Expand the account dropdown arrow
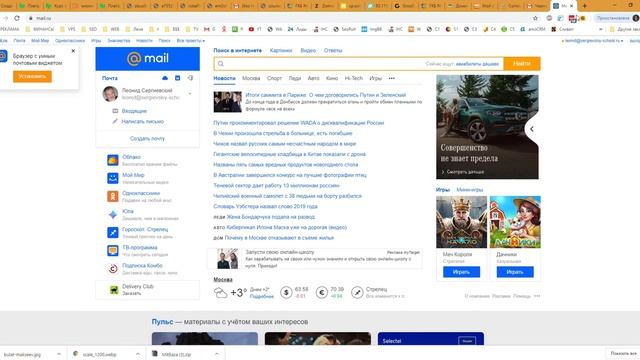640x360 pixels. (x=190, y=94)
